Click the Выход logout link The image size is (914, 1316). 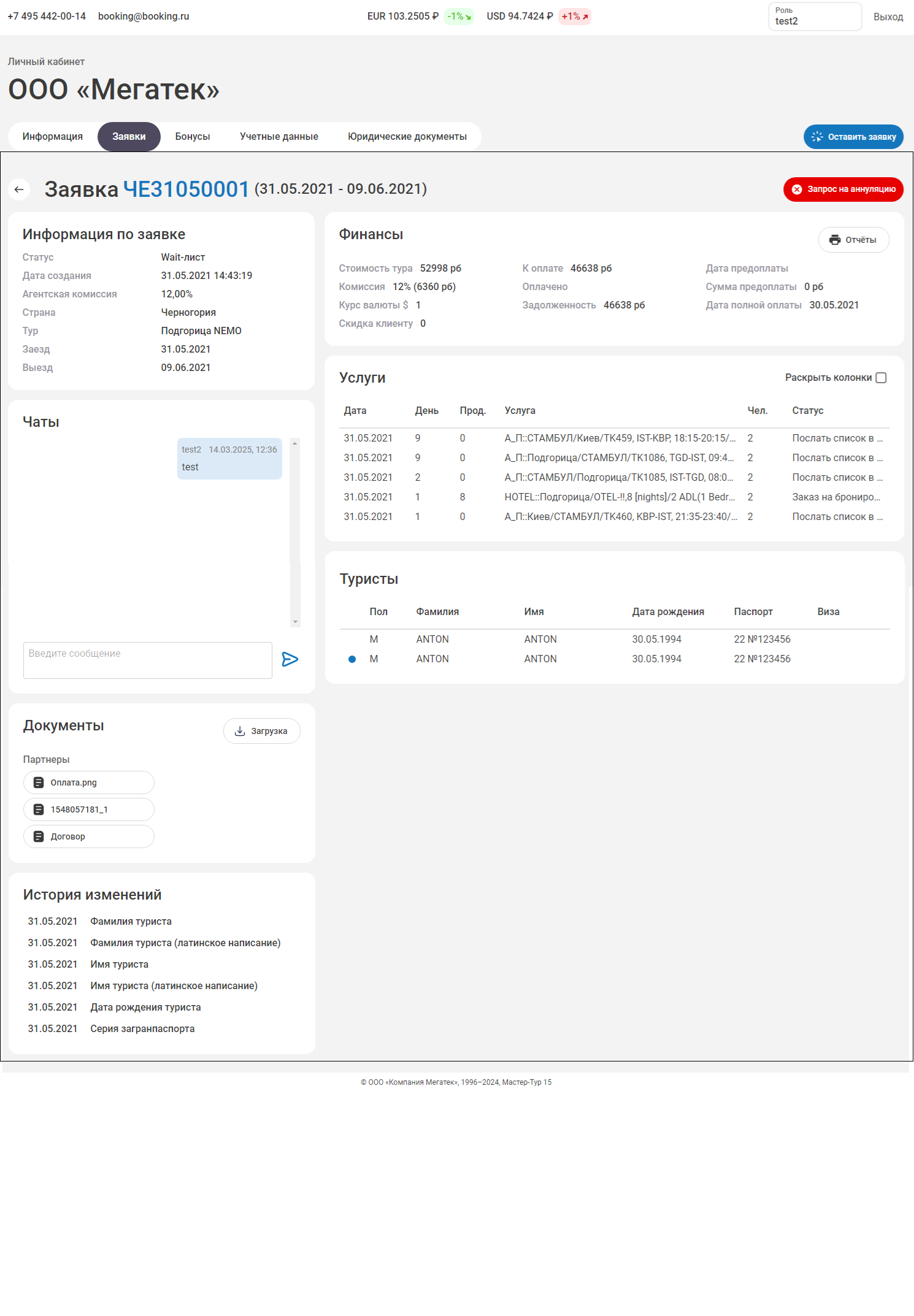[888, 17]
